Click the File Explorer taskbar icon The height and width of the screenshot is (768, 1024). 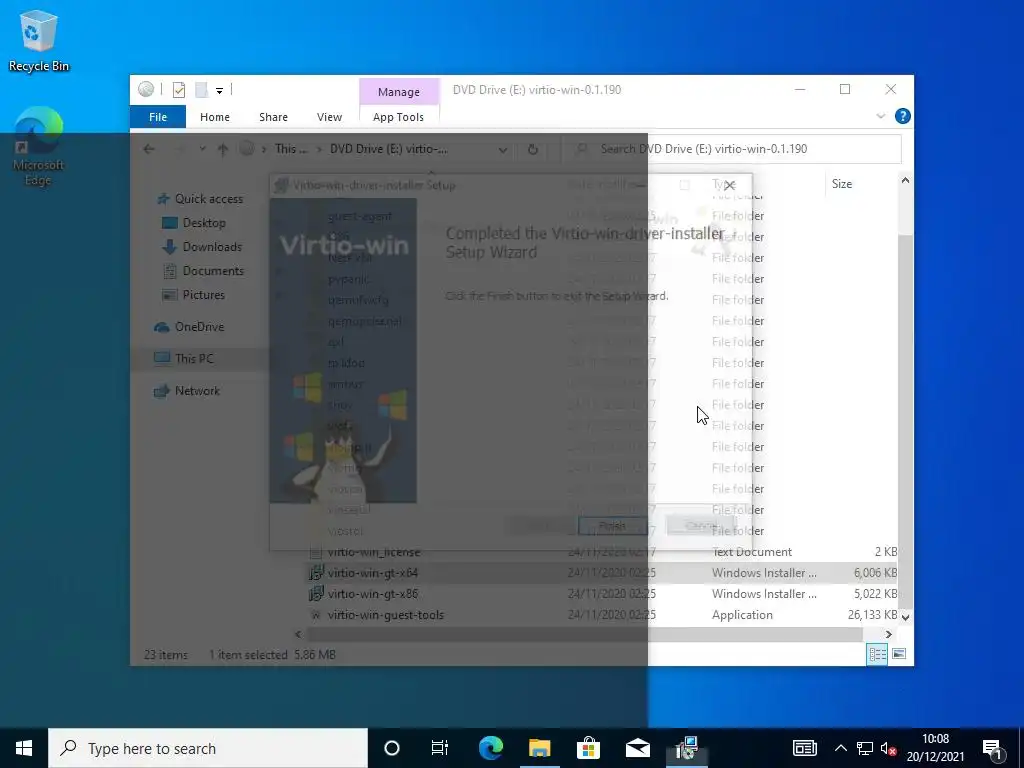point(539,748)
